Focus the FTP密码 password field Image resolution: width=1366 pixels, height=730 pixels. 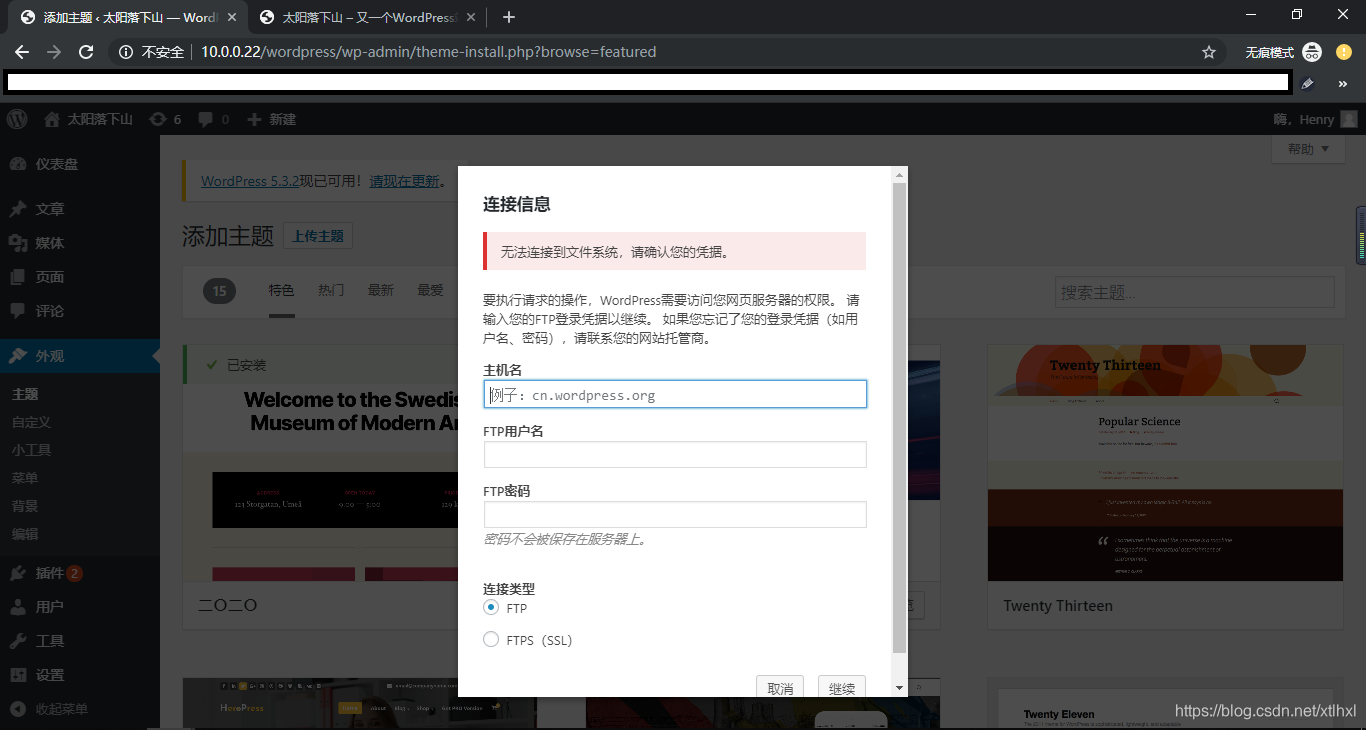(675, 514)
